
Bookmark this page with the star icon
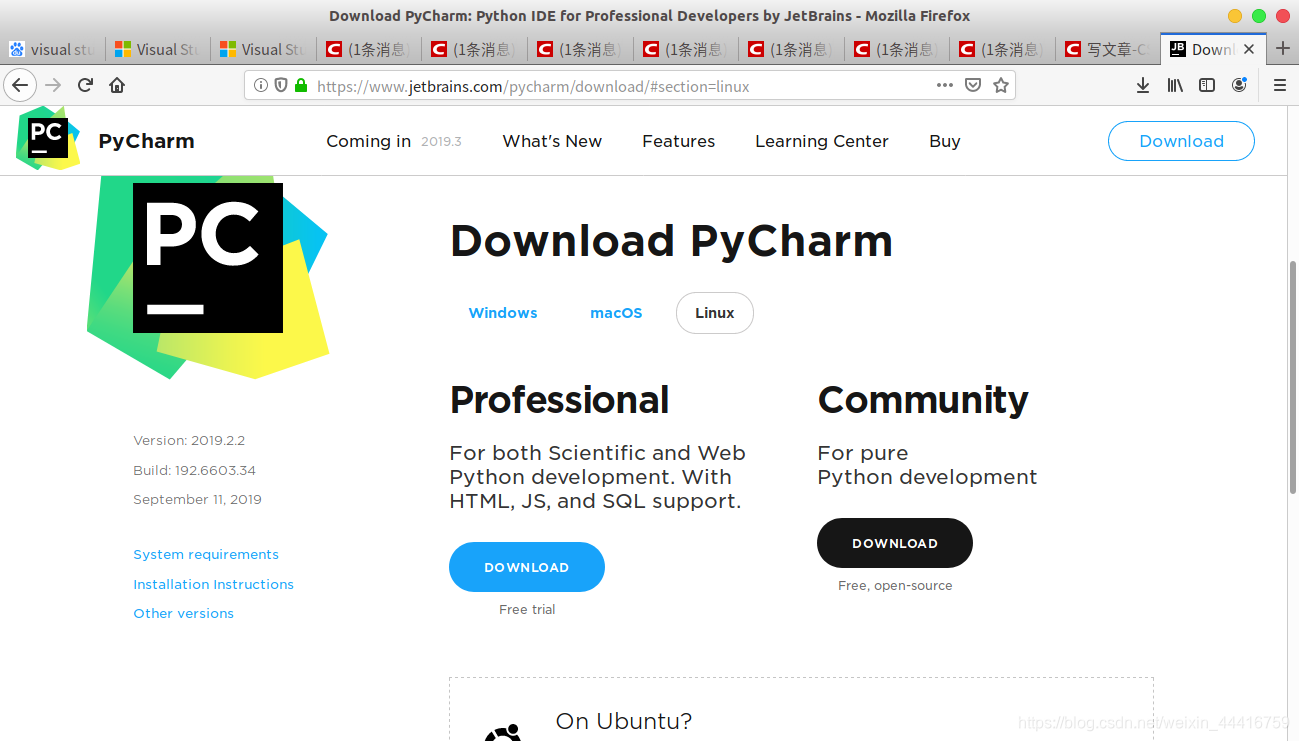point(1001,85)
